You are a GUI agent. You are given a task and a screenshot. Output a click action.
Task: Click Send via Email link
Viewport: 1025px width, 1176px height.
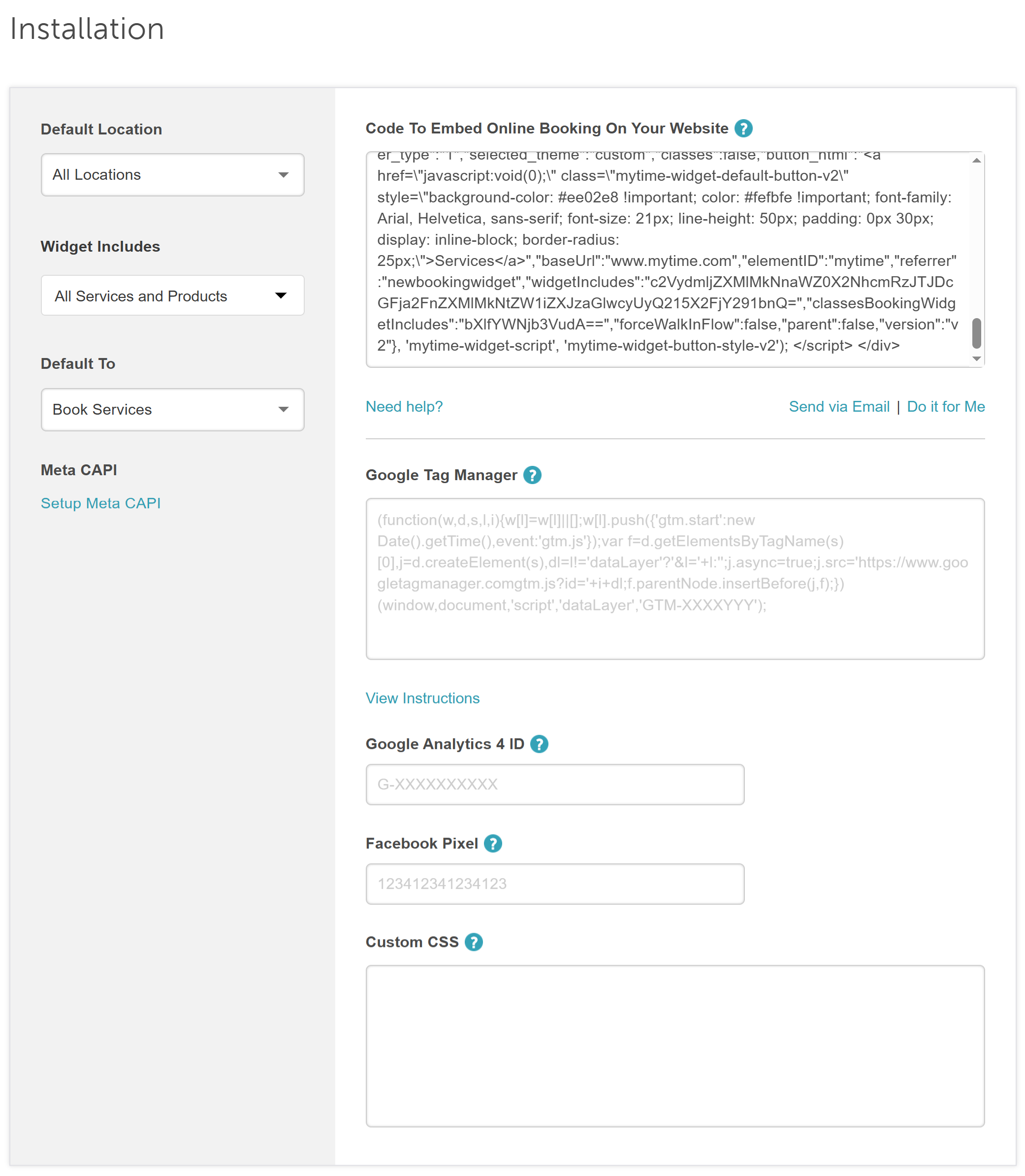[838, 406]
